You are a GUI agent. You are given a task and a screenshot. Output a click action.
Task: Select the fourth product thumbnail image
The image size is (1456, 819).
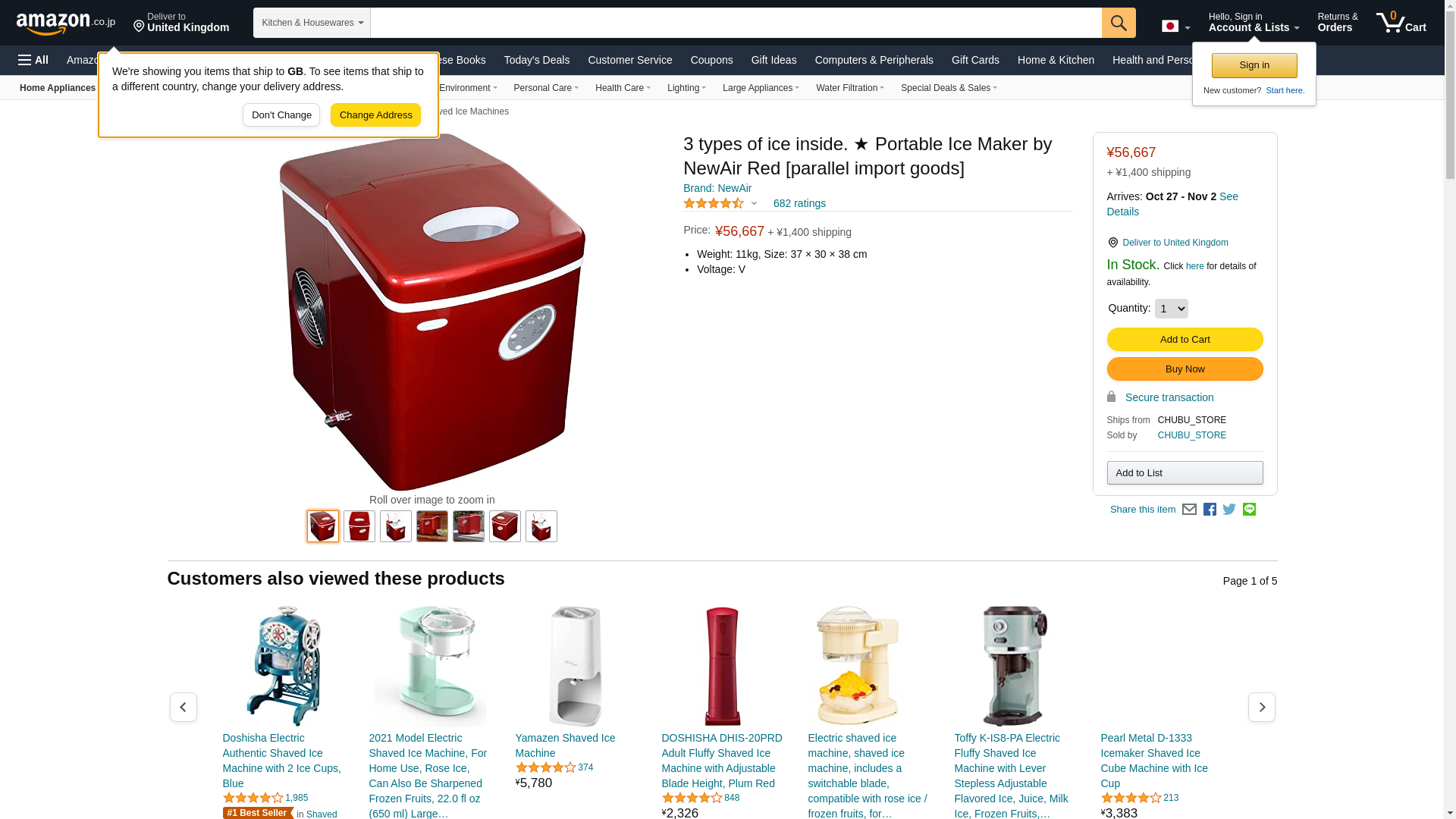(x=432, y=526)
